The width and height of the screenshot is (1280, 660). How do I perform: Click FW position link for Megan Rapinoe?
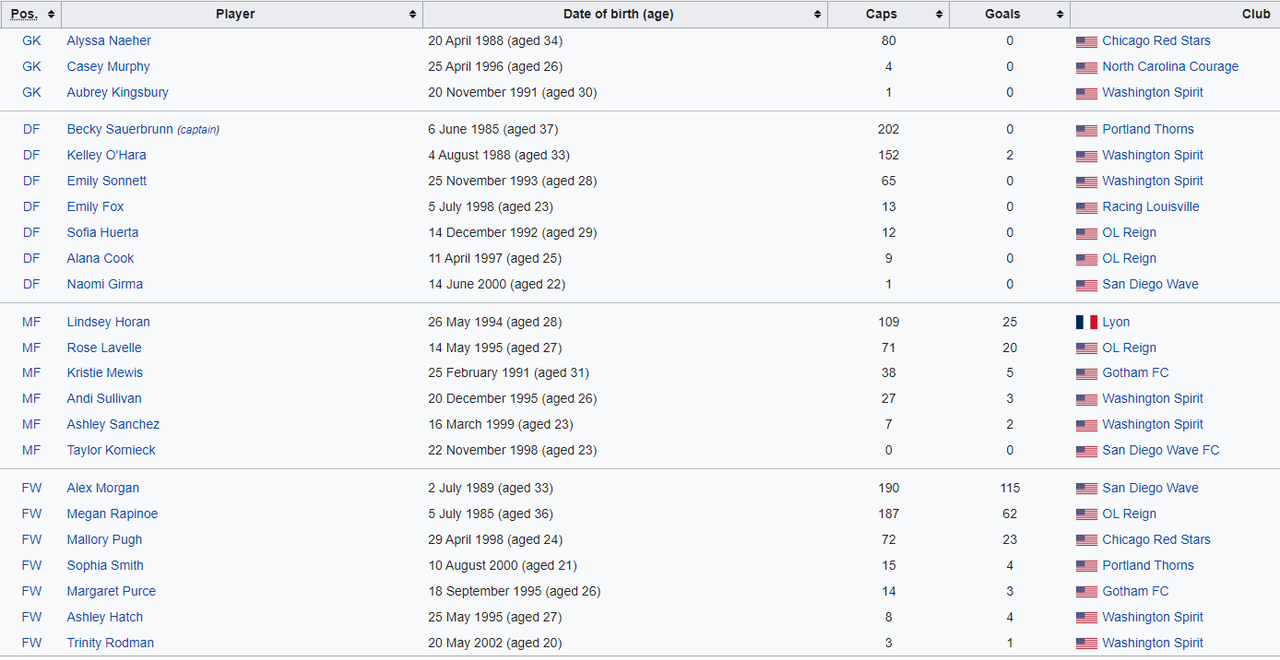[32, 514]
